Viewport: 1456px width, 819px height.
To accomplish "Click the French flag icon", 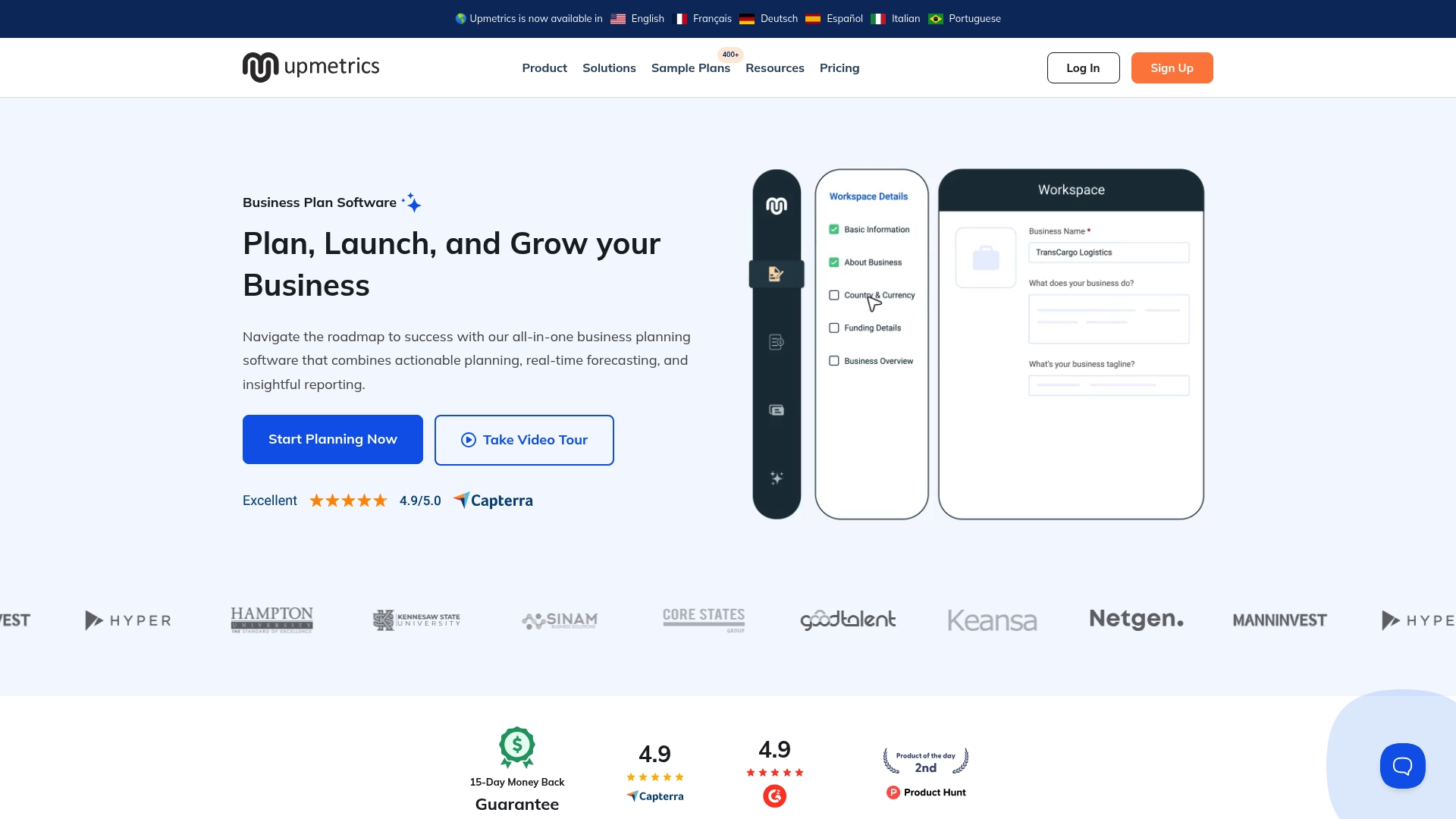I will pos(680,19).
